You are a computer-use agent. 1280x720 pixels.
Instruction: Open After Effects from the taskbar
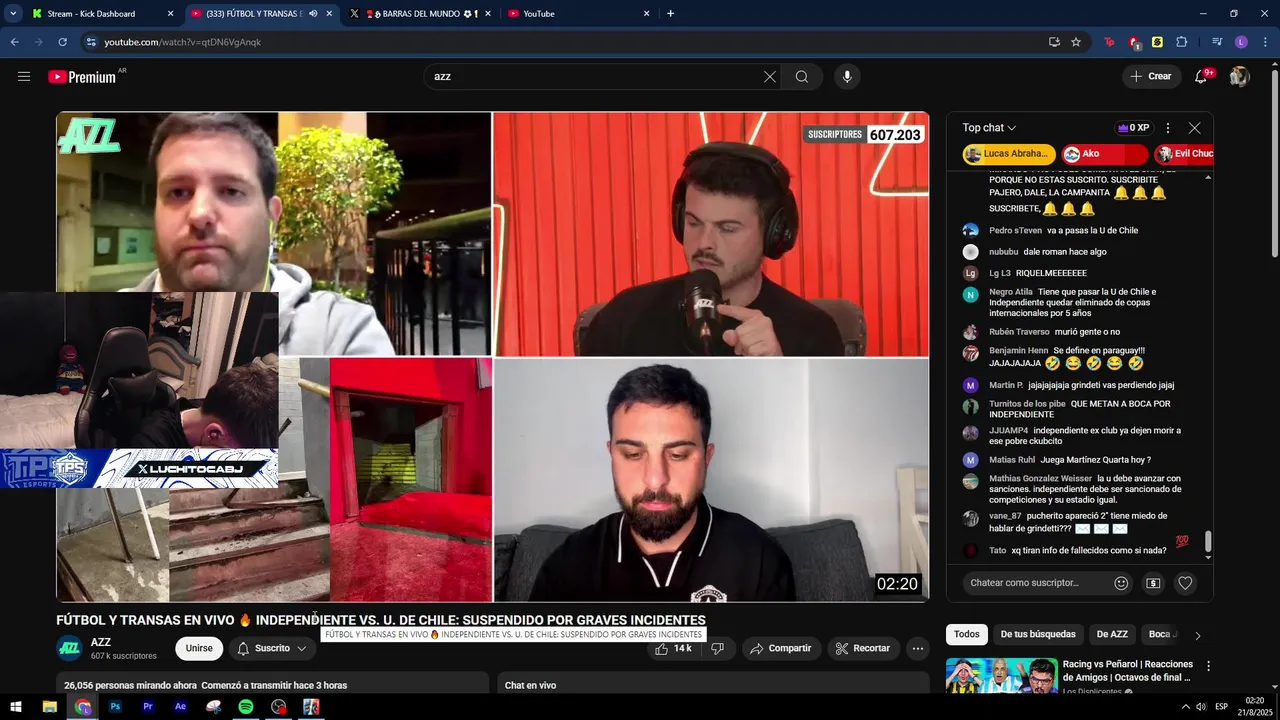click(180, 707)
